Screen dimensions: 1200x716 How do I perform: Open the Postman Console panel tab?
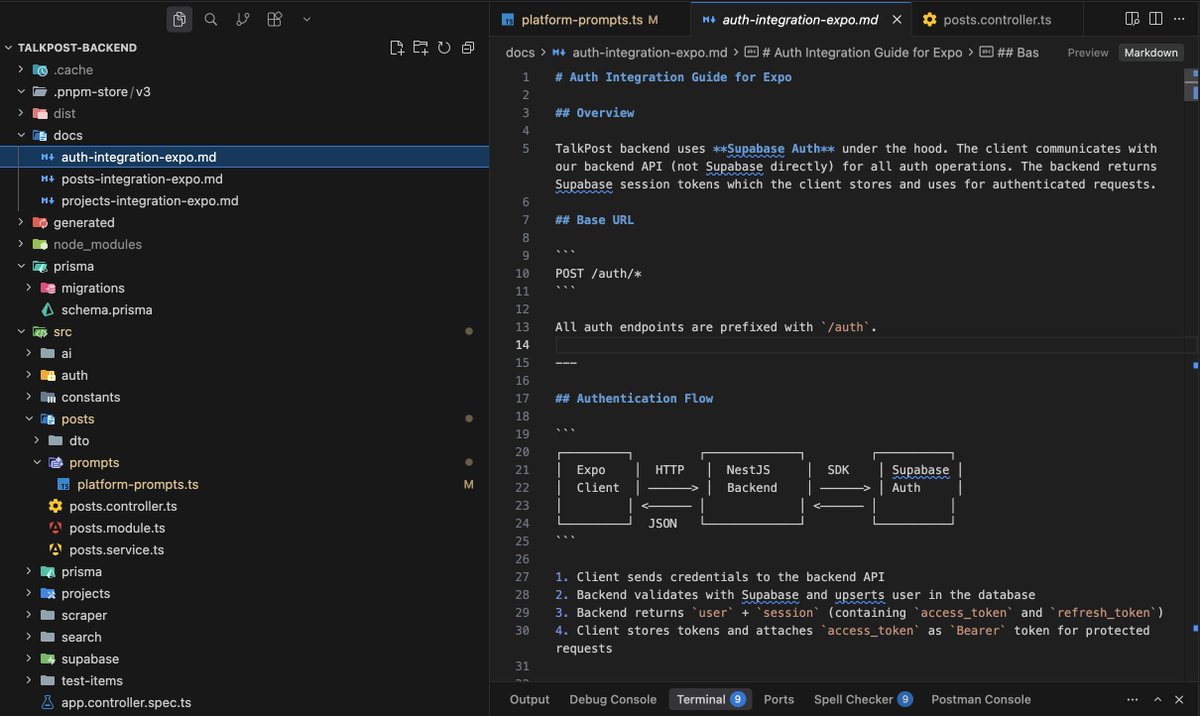pyautogui.click(x=981, y=699)
